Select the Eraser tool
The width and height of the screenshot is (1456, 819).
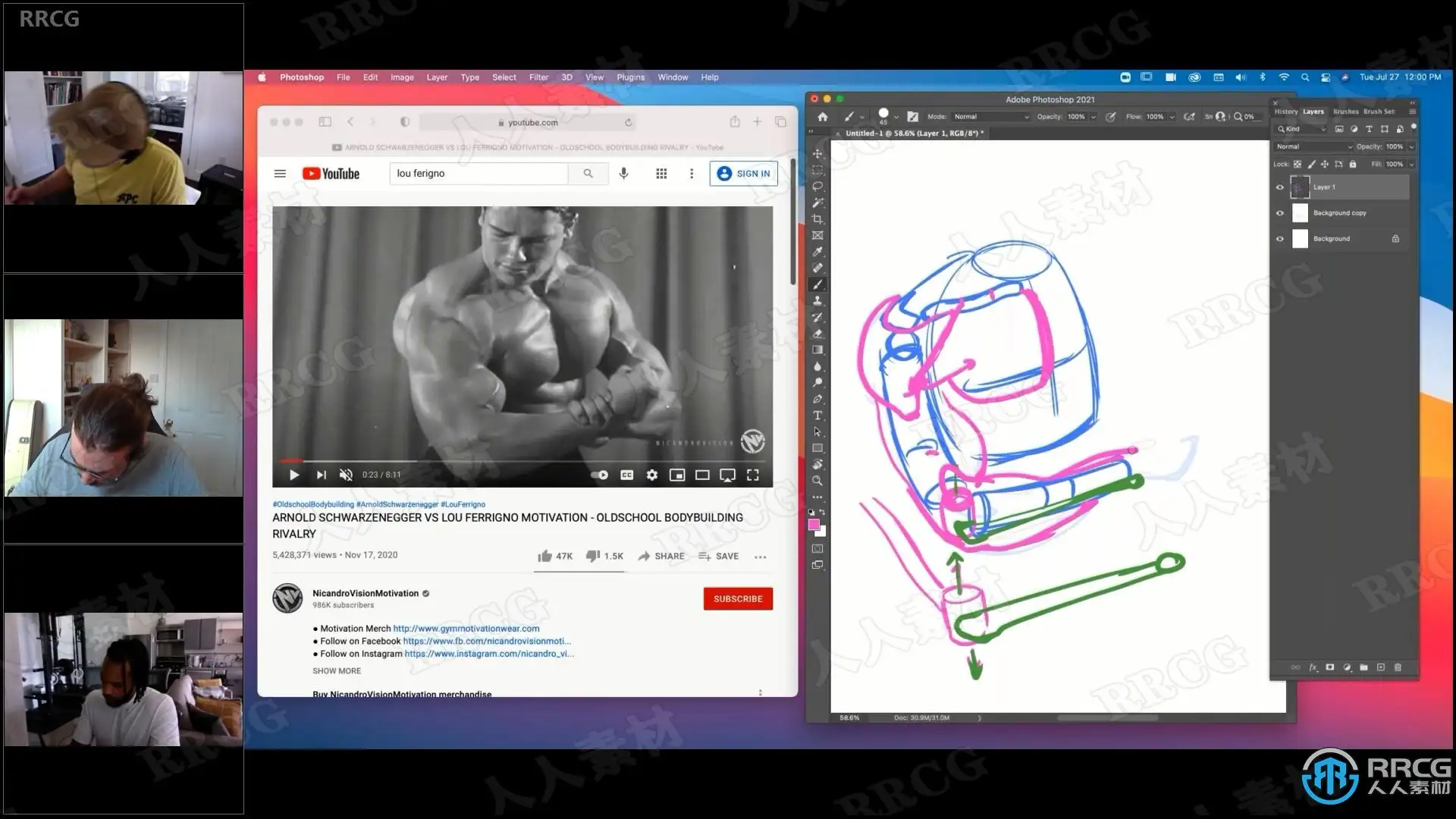point(817,334)
